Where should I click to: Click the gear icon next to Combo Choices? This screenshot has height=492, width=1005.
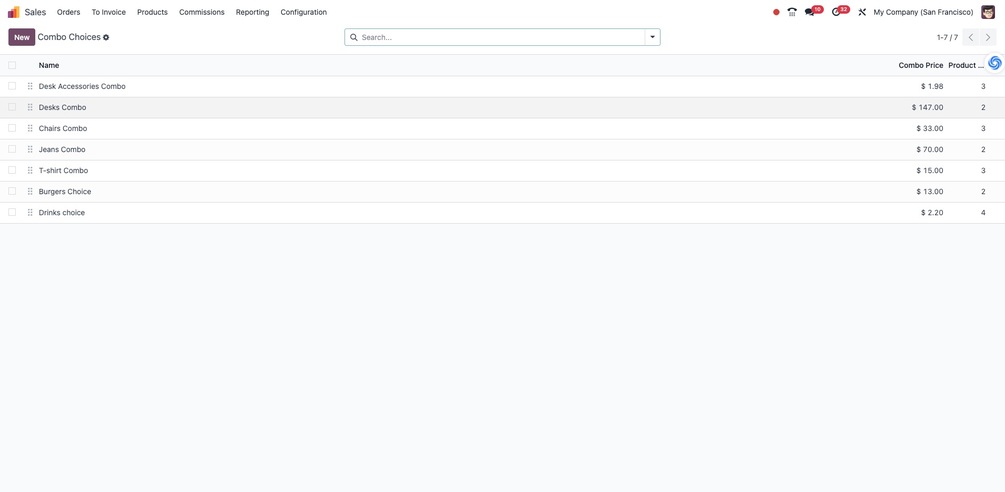pyautogui.click(x=106, y=38)
